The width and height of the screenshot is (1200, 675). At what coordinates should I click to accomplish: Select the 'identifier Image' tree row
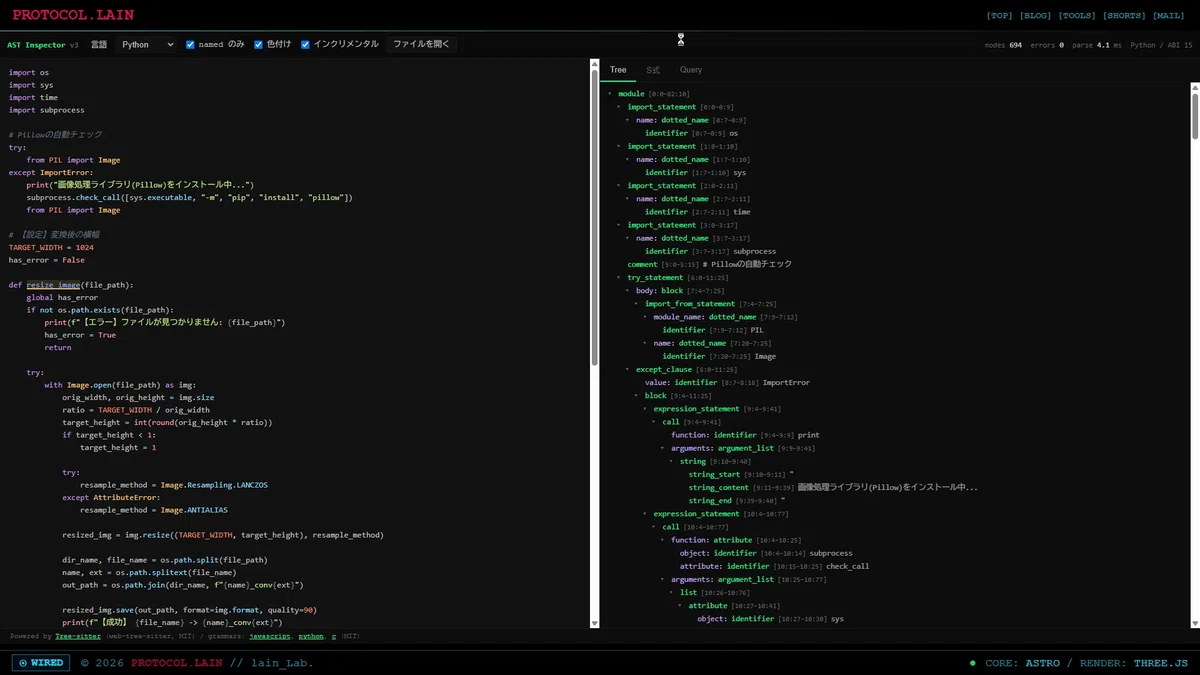pyautogui.click(x=718, y=356)
